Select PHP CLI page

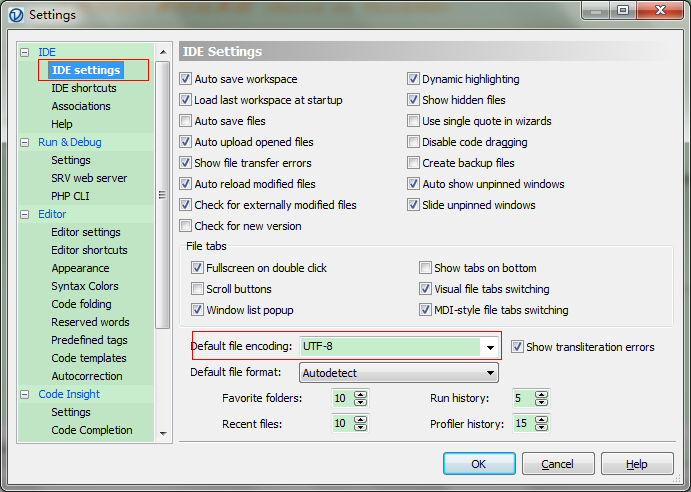pos(70,196)
